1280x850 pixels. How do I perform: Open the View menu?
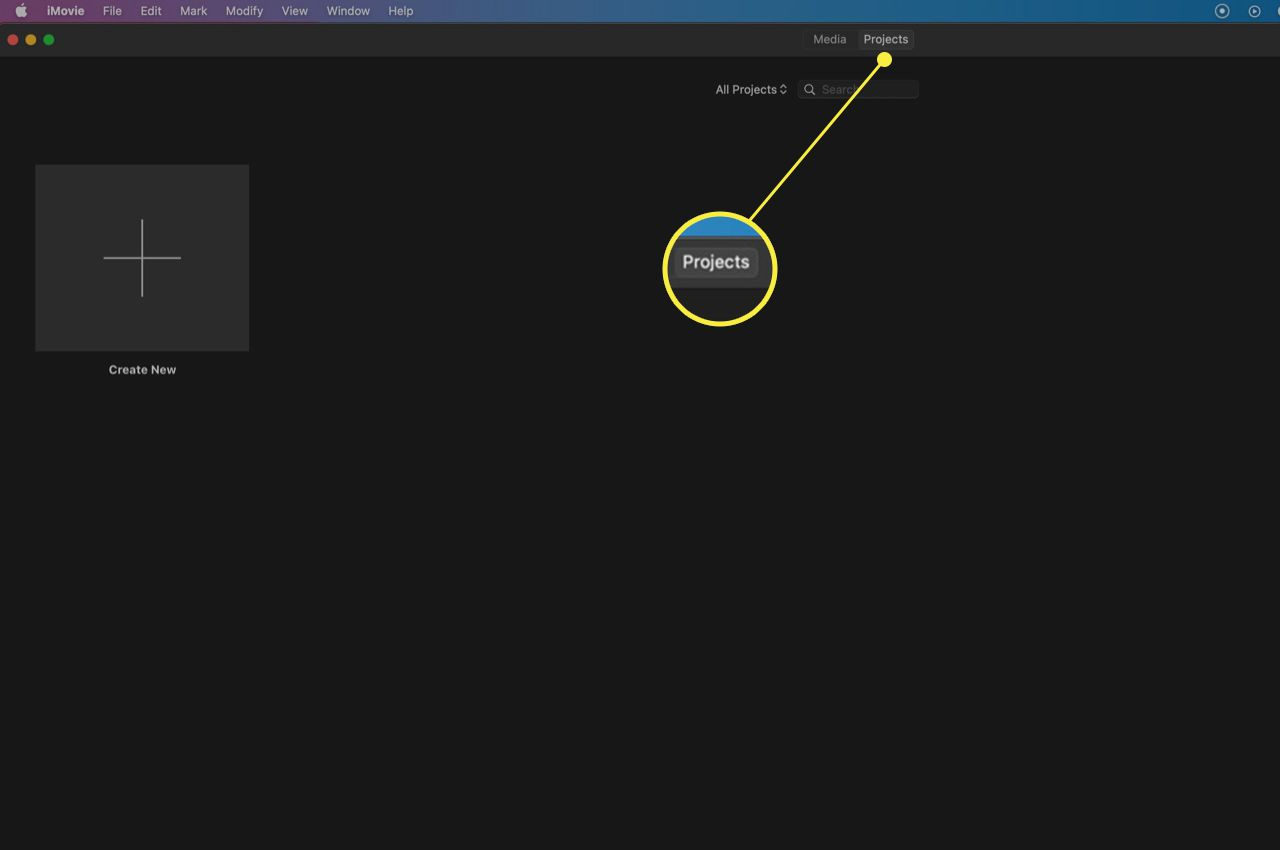click(294, 11)
